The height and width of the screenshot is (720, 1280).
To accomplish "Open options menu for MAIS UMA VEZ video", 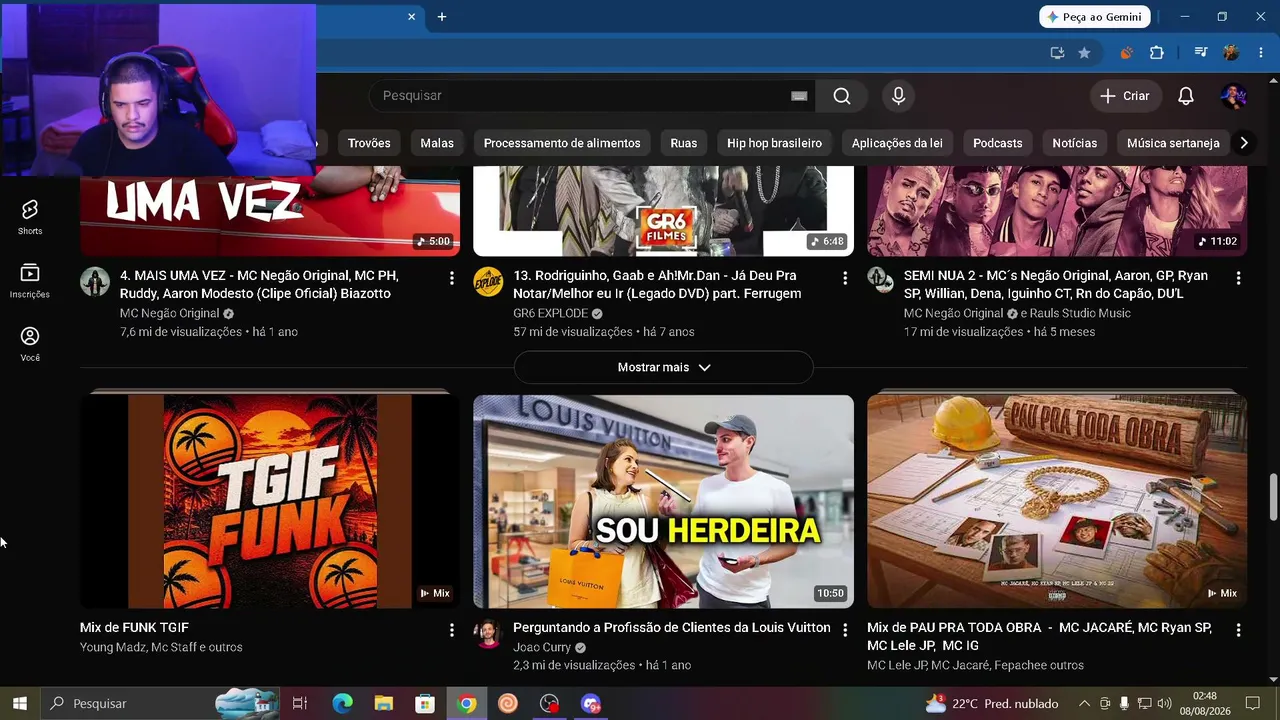I will [x=451, y=278].
